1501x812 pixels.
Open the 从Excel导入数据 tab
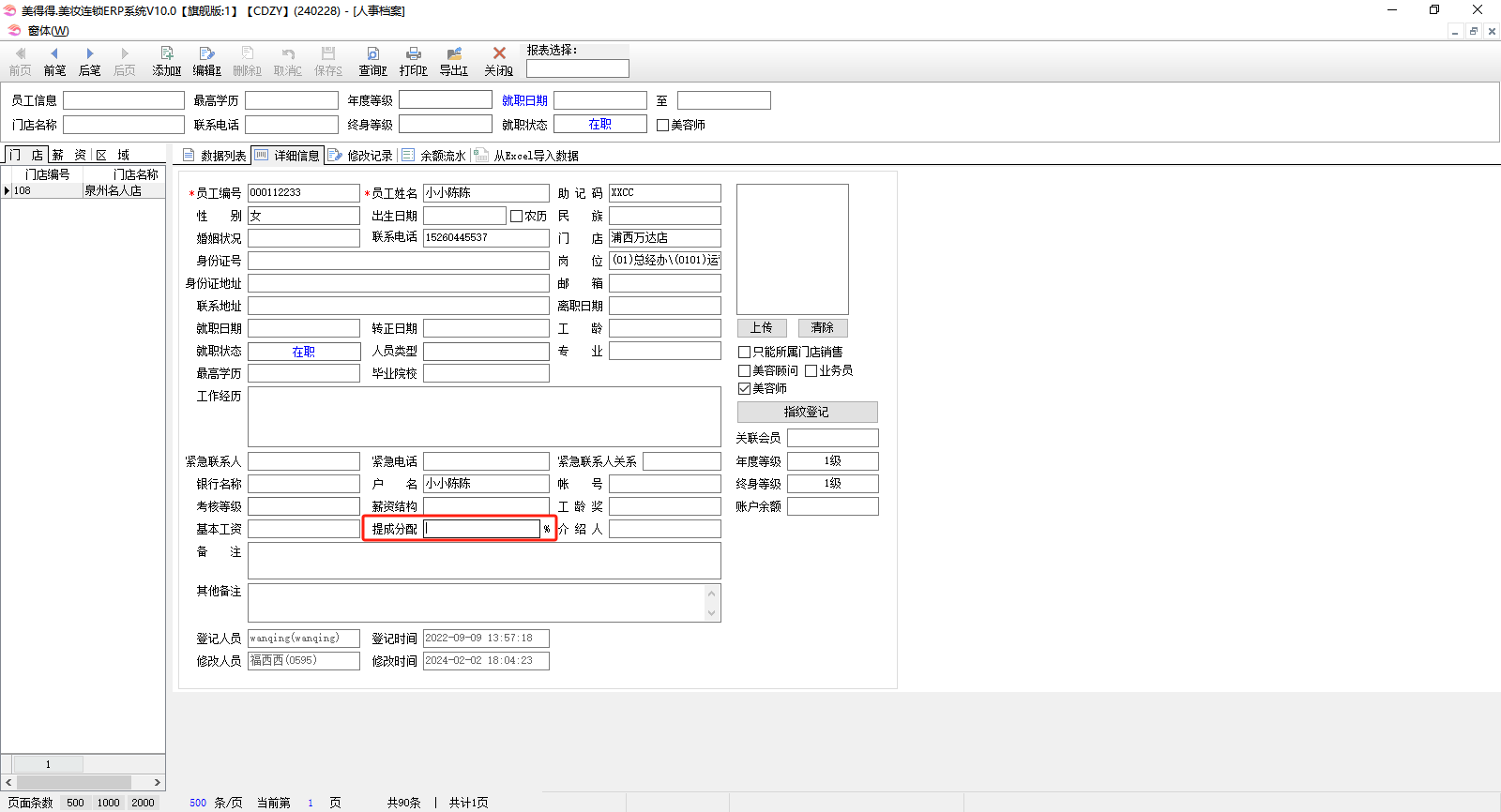526,156
